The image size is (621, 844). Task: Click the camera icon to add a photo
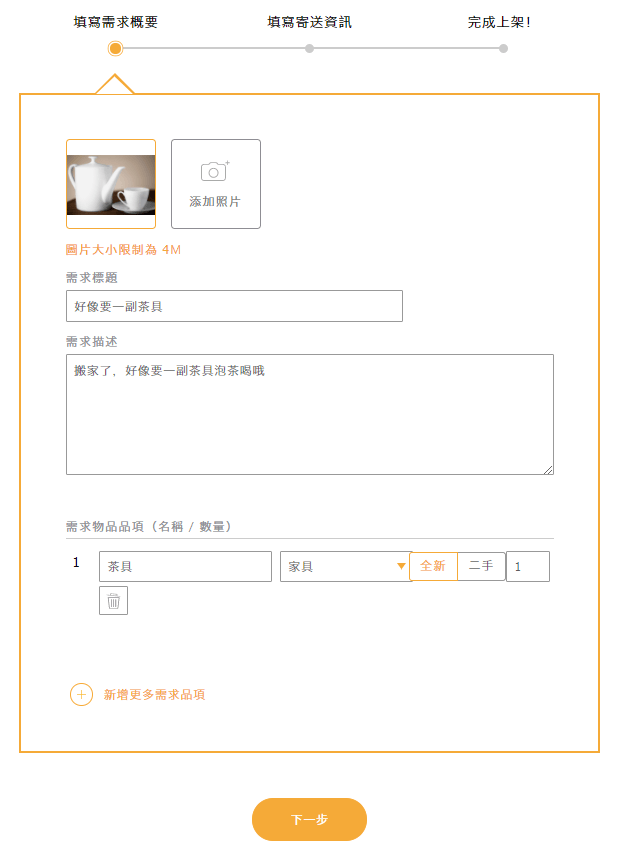tap(215, 171)
